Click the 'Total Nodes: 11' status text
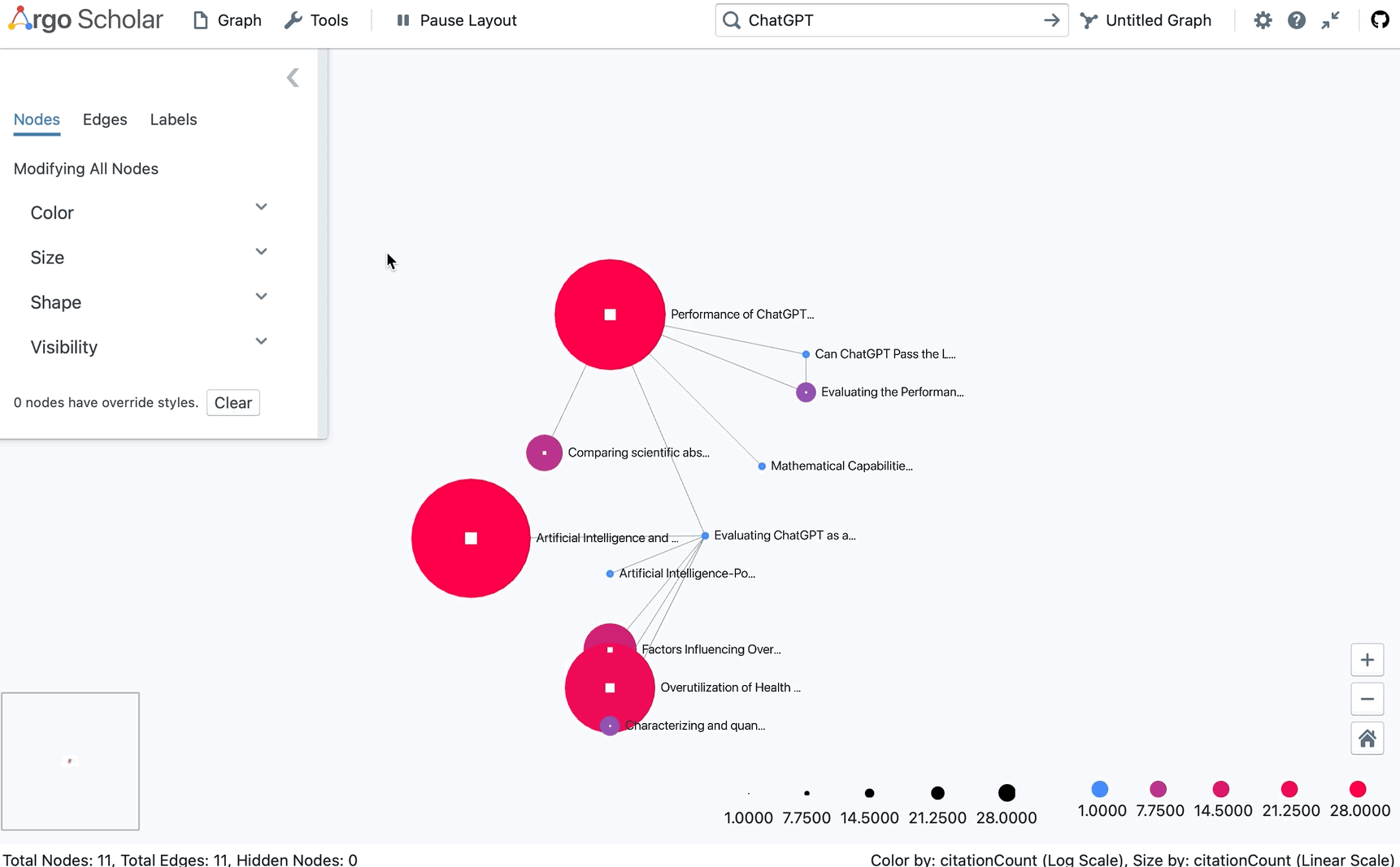Image resolution: width=1400 pixels, height=867 pixels. (x=59, y=860)
